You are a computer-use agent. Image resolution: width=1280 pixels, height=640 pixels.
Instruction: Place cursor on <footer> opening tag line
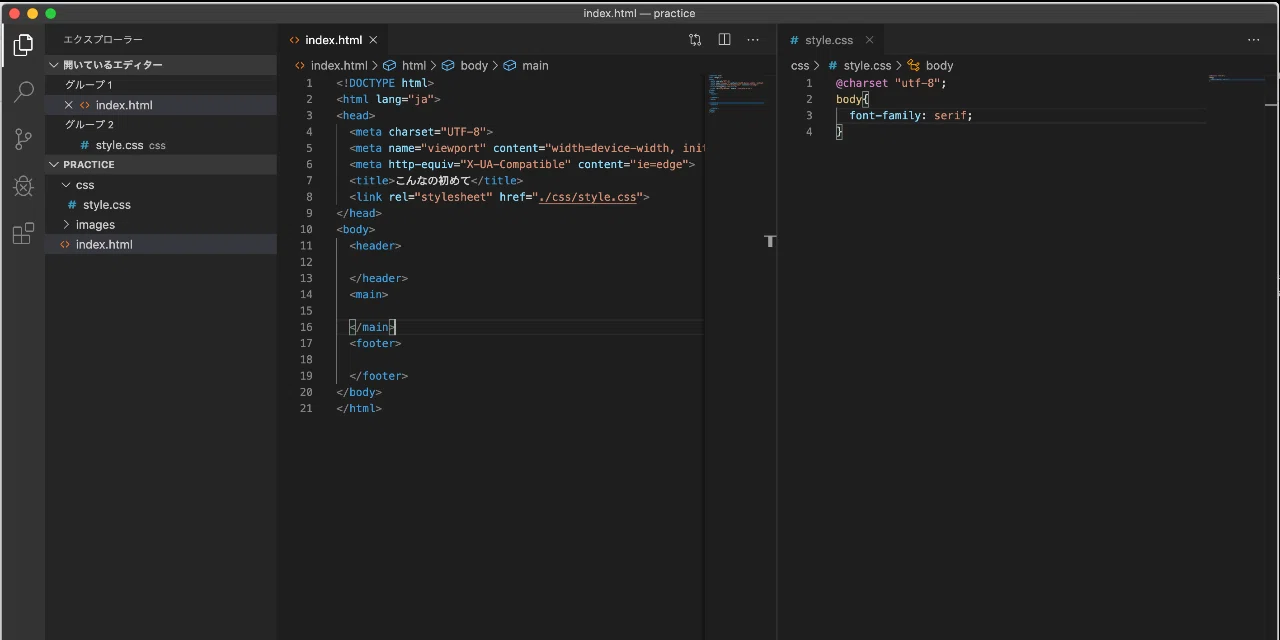[375, 343]
